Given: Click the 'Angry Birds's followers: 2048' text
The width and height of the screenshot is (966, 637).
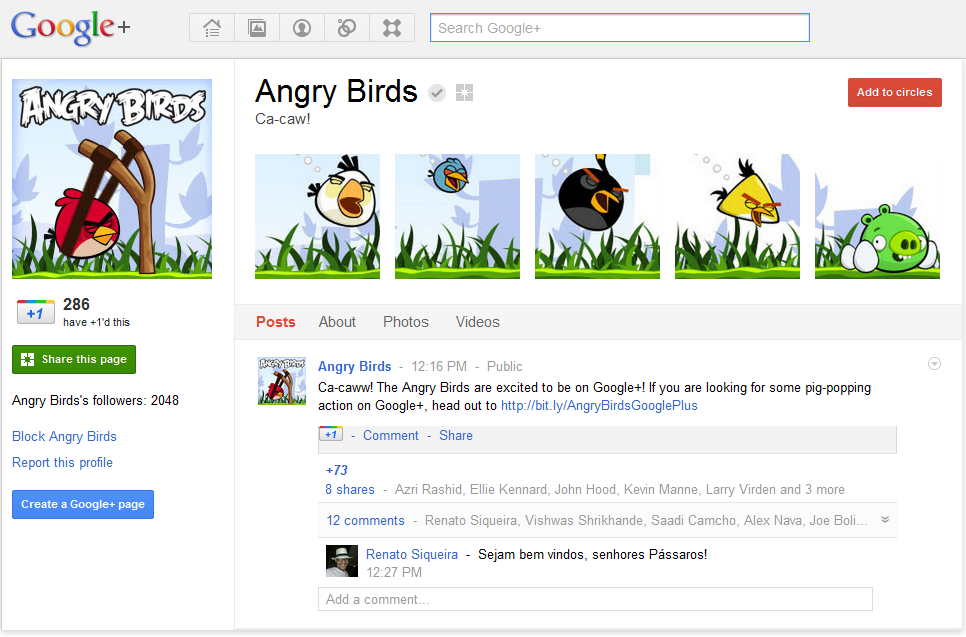Looking at the screenshot, I should (95, 400).
